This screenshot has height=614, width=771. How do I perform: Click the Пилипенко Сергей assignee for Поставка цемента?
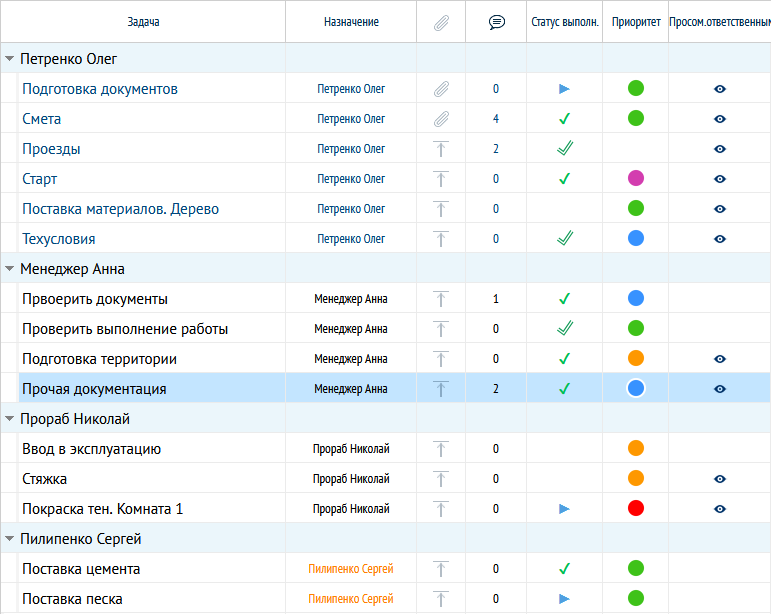[351, 569]
